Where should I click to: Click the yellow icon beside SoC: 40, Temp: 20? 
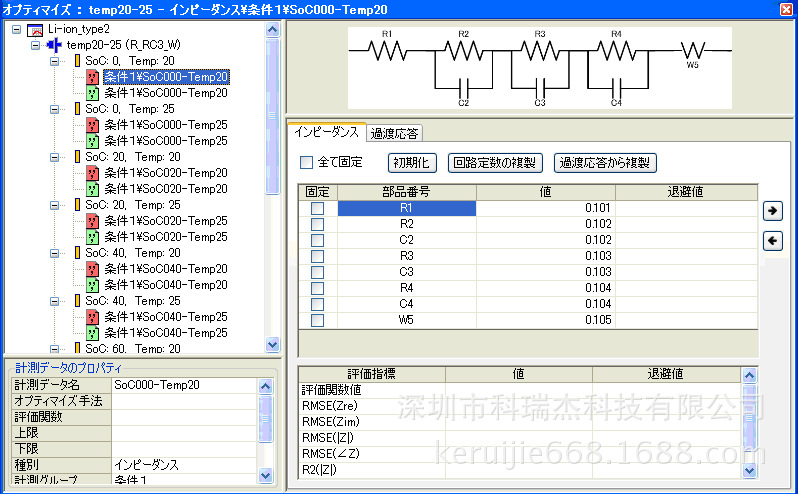[77, 253]
